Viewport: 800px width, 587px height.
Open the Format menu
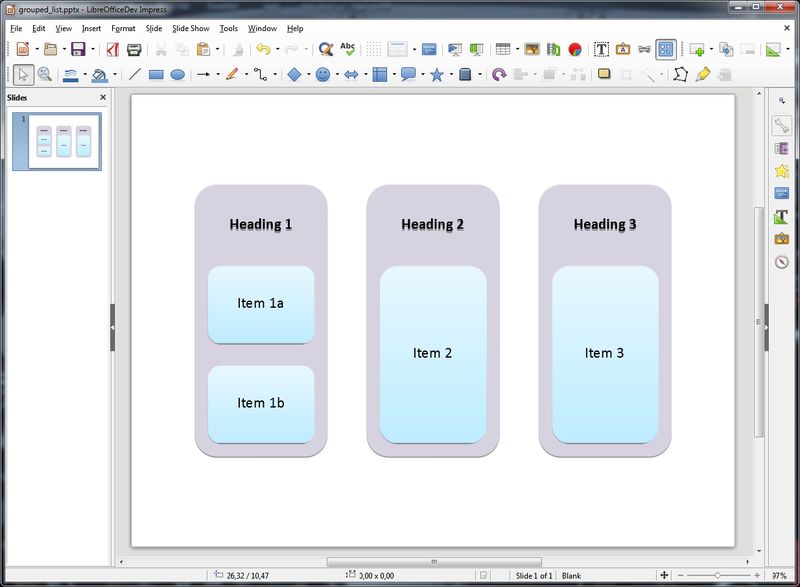point(123,29)
